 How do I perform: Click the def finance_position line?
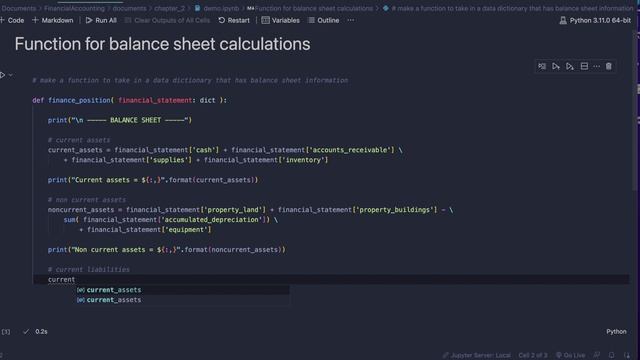coord(129,100)
